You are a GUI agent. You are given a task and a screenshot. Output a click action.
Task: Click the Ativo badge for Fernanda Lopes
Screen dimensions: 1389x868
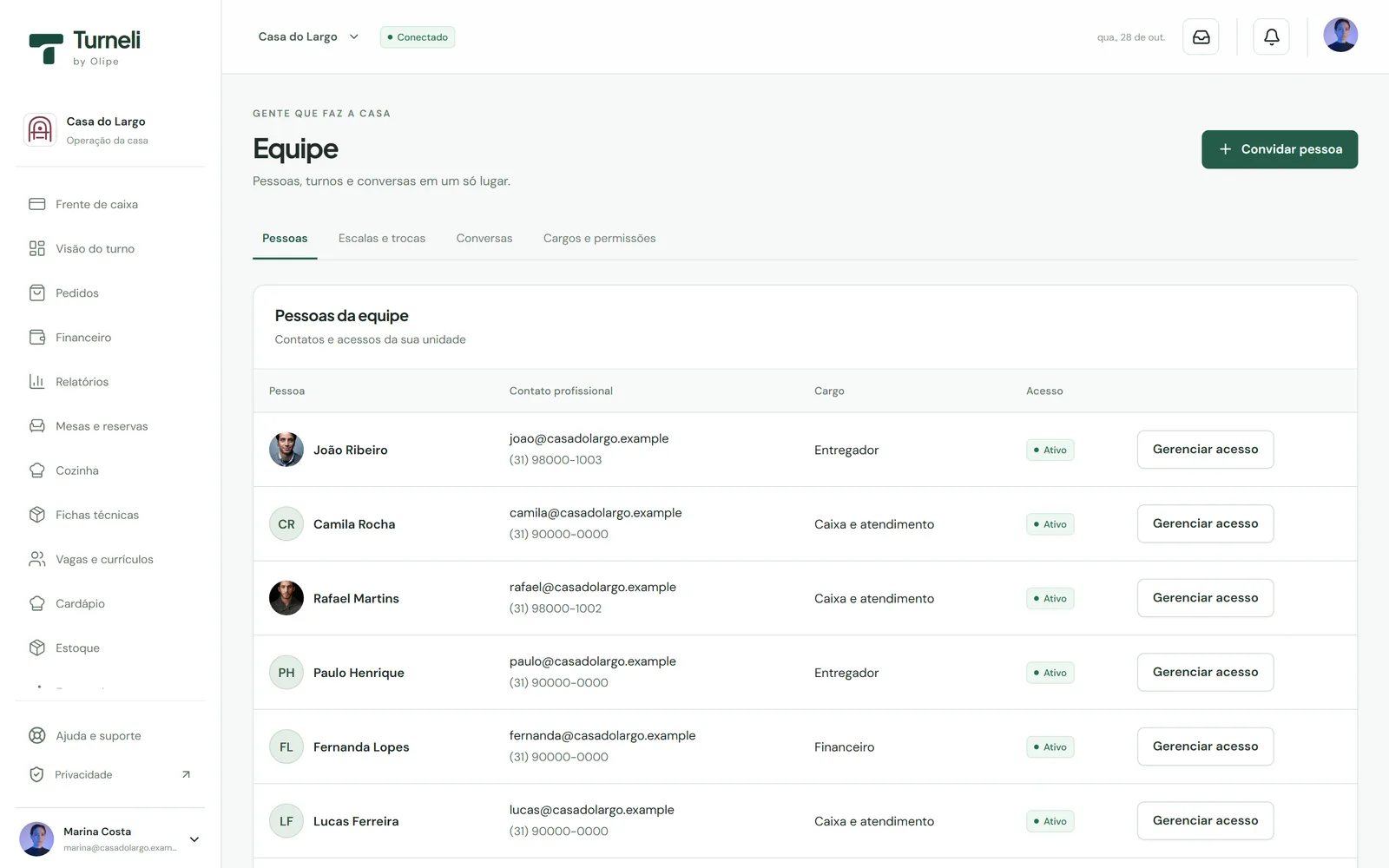click(1050, 747)
